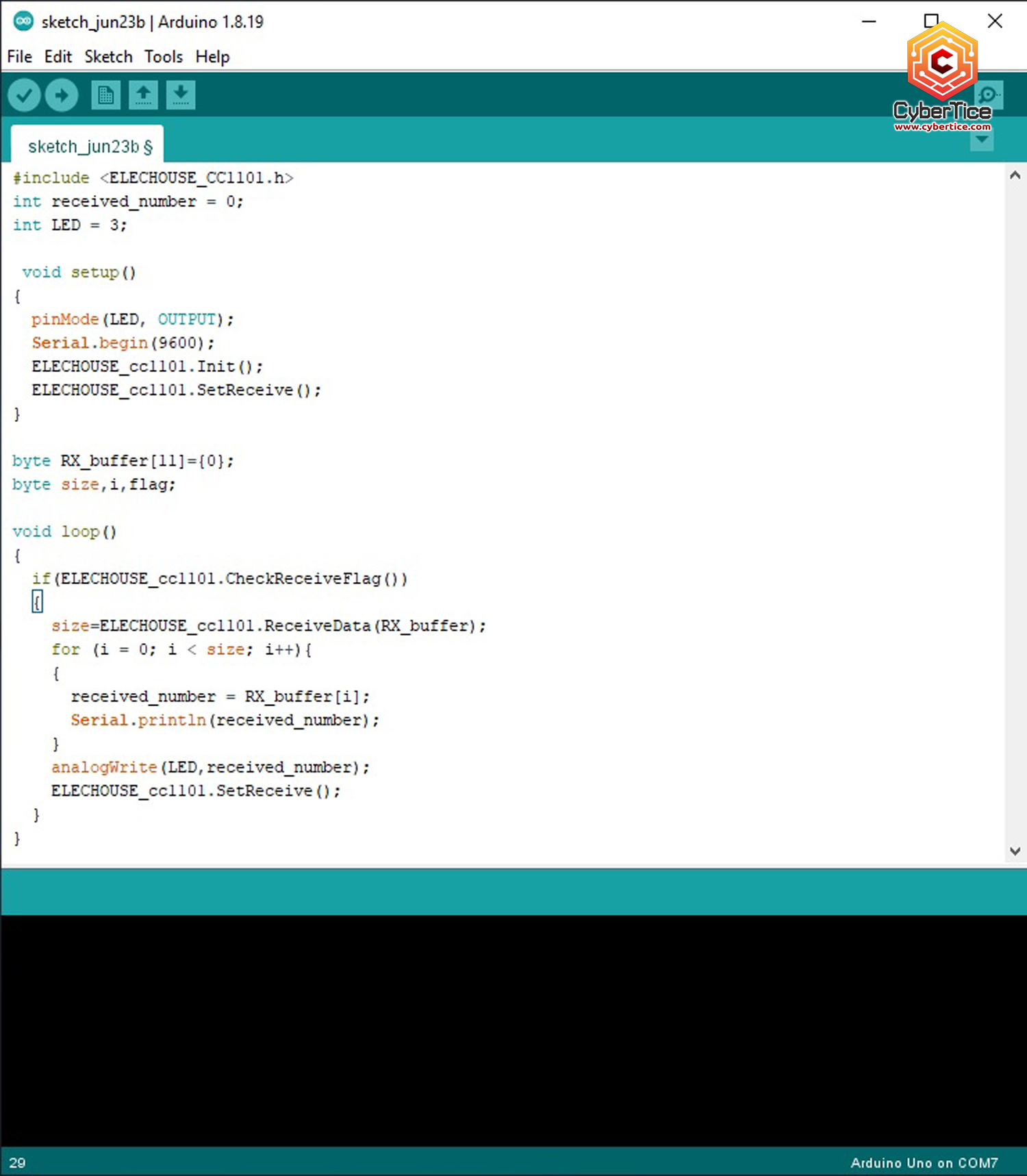Click the Verify sketch checkmark icon
Viewport: 1027px width, 1176px height.
point(25,95)
